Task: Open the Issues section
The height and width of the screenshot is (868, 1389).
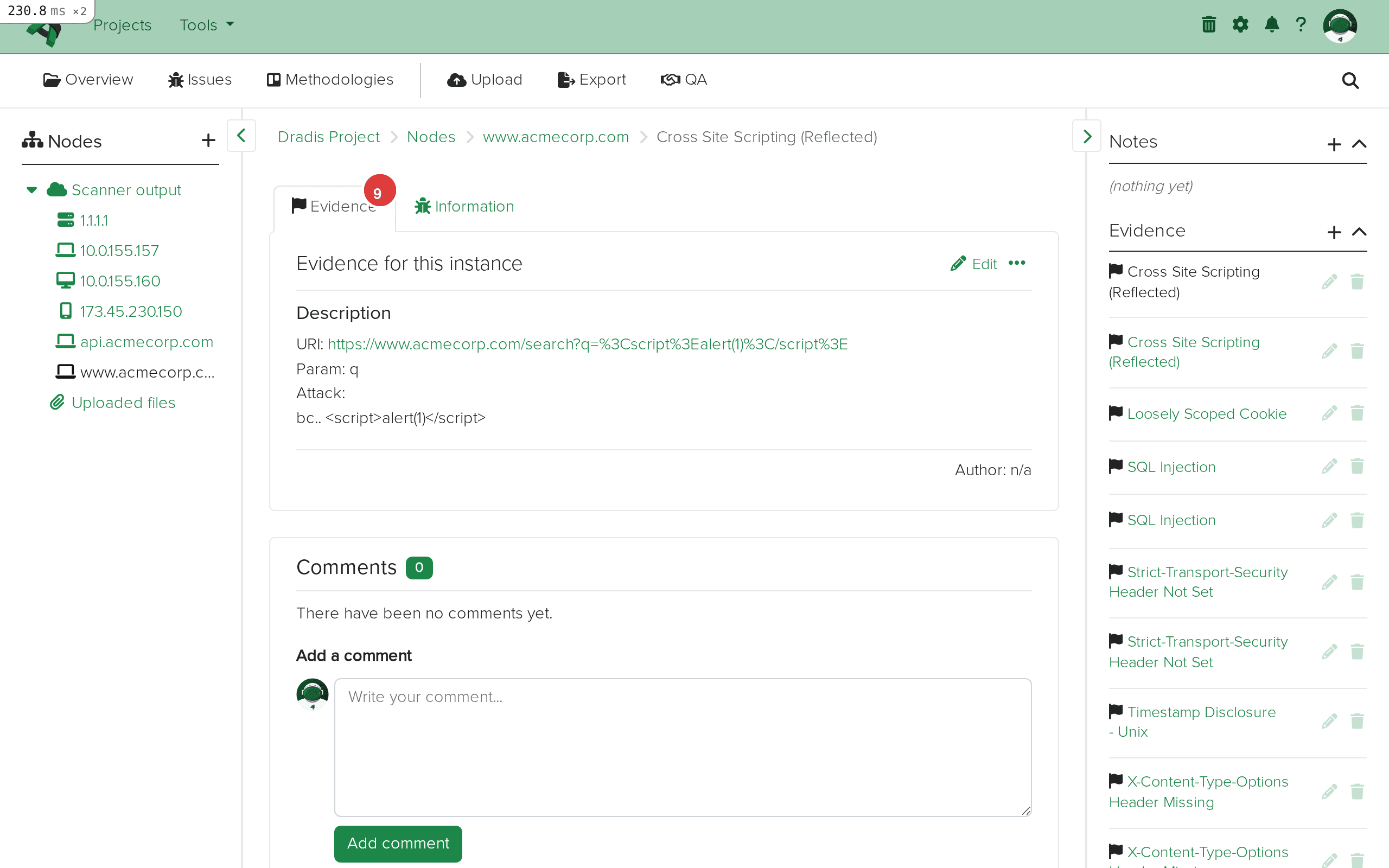Action: click(x=199, y=79)
